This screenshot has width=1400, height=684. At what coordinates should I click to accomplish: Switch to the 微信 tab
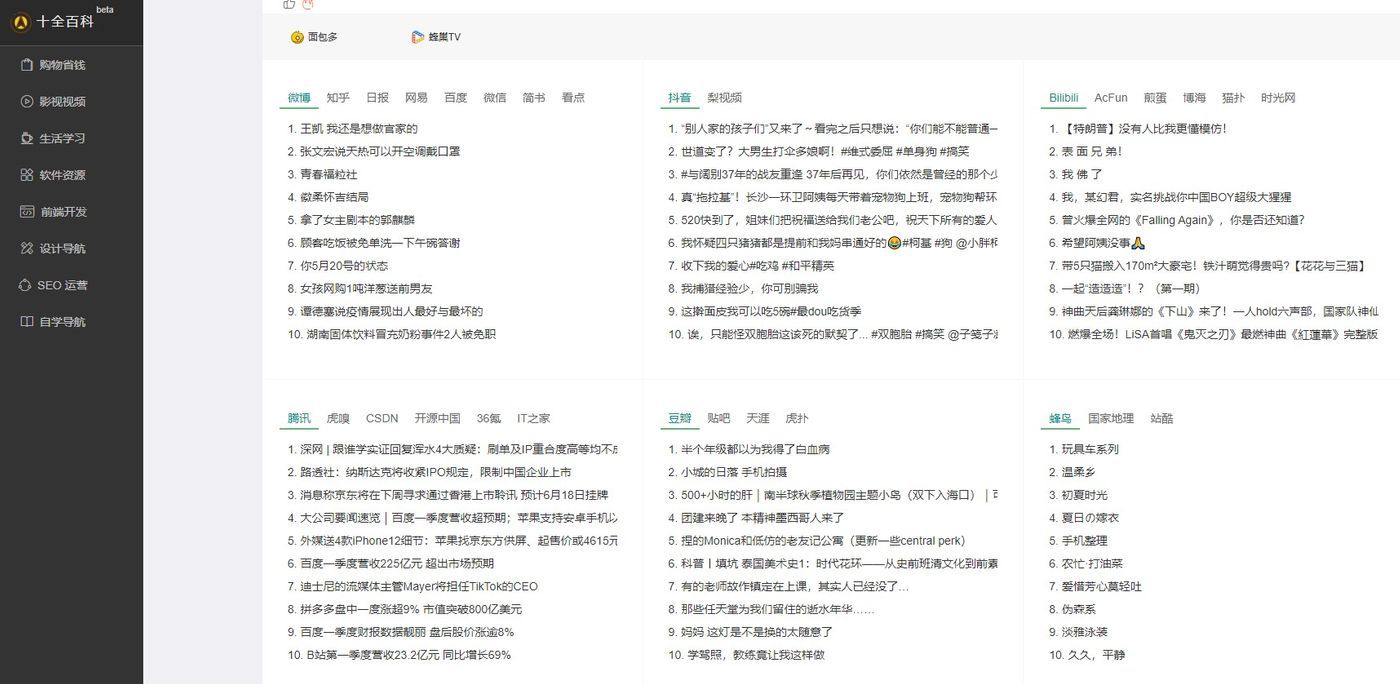[x=495, y=98]
